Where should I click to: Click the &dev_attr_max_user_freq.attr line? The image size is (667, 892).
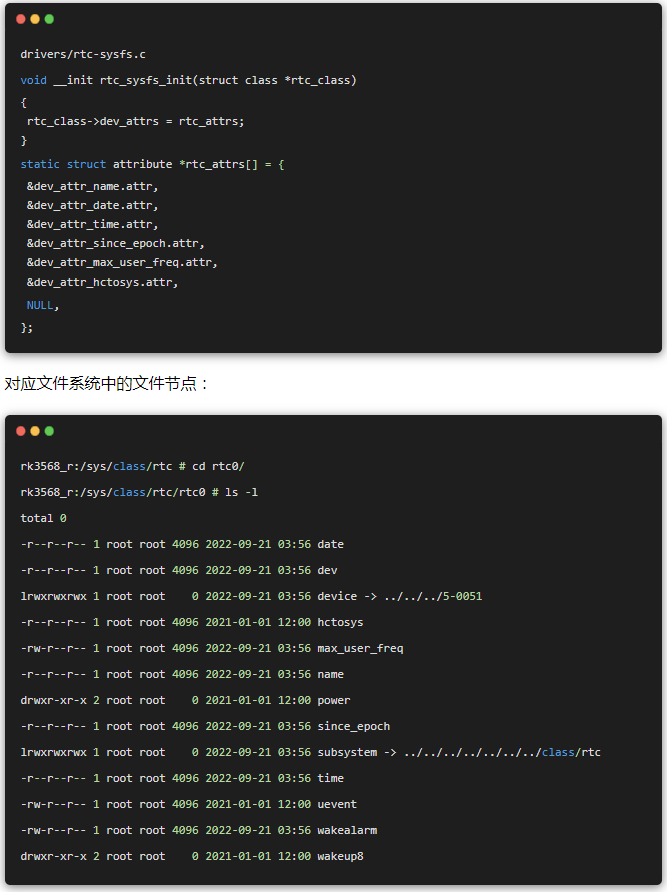coord(122,262)
